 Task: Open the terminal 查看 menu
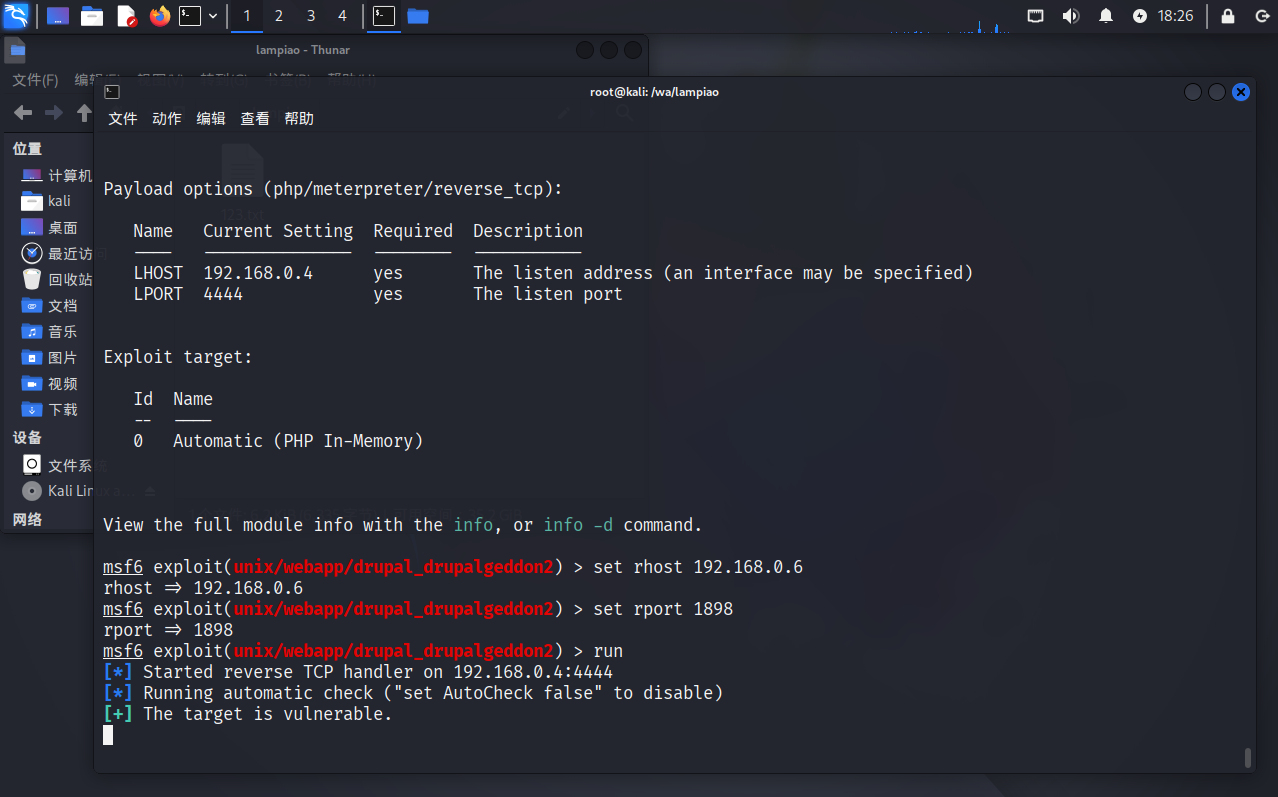(255, 118)
